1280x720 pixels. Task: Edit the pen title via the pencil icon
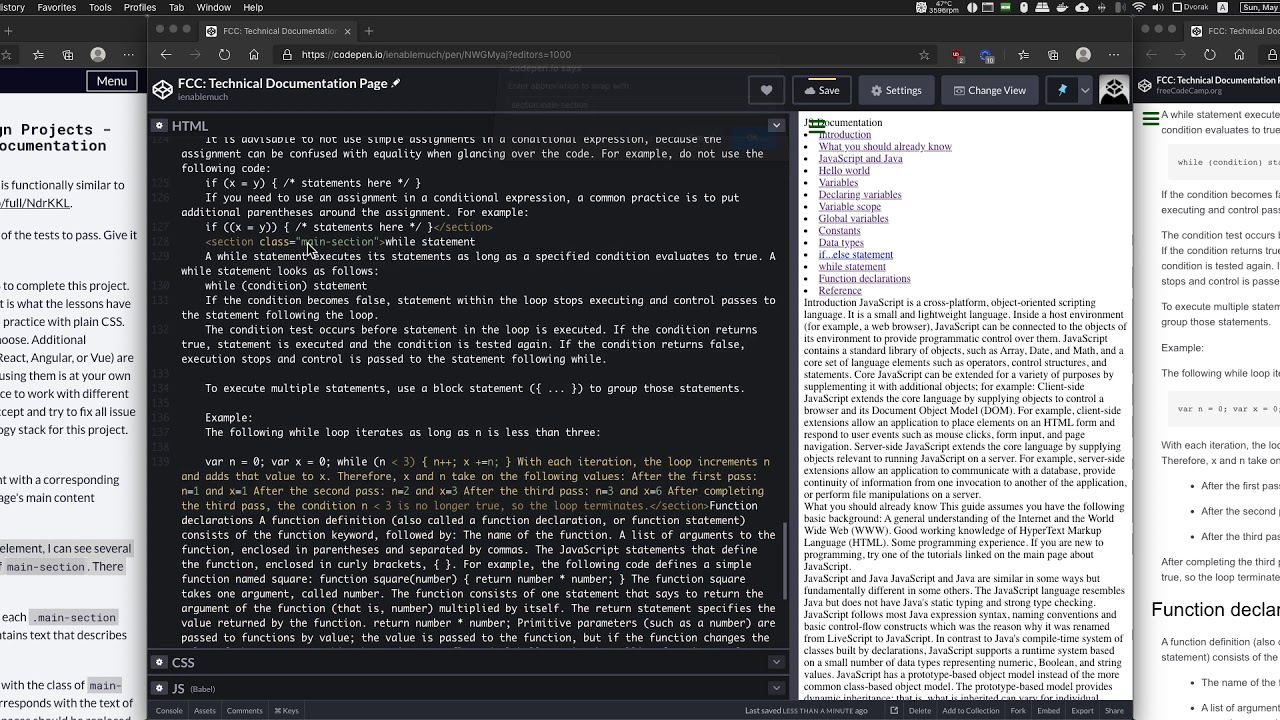396,83
